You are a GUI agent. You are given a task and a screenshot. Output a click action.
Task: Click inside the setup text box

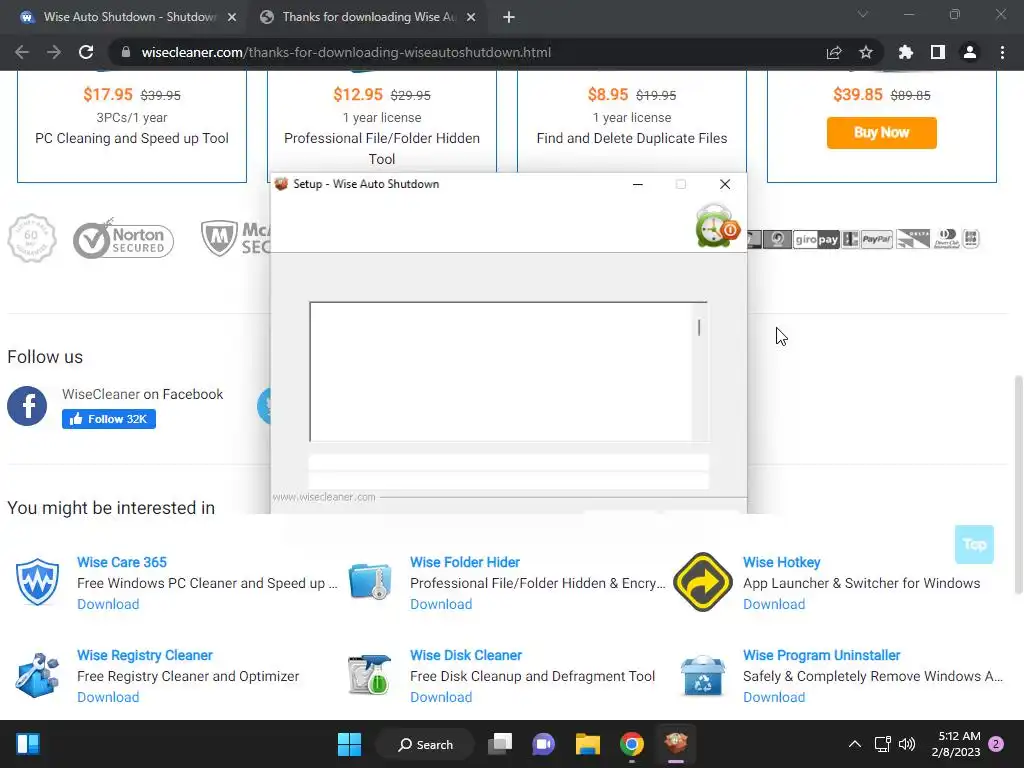coord(501,372)
